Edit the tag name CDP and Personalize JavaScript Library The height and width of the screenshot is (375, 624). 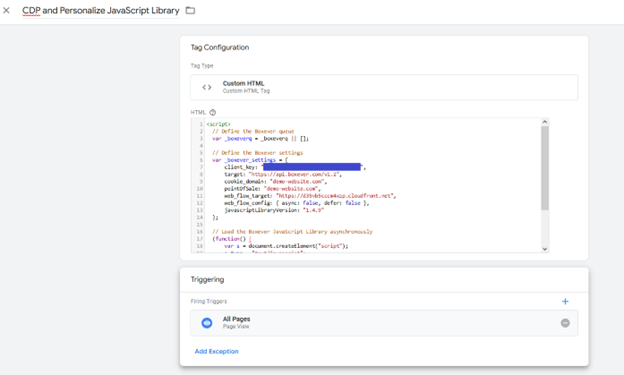pyautogui.click(x=101, y=11)
